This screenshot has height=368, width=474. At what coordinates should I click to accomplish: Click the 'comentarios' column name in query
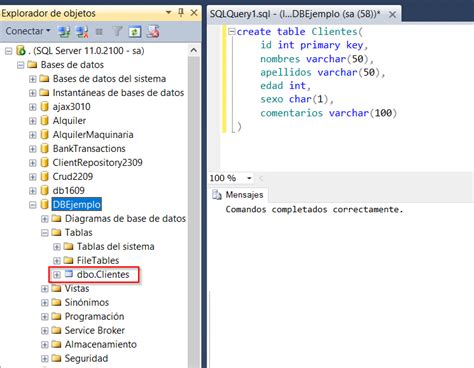(291, 113)
